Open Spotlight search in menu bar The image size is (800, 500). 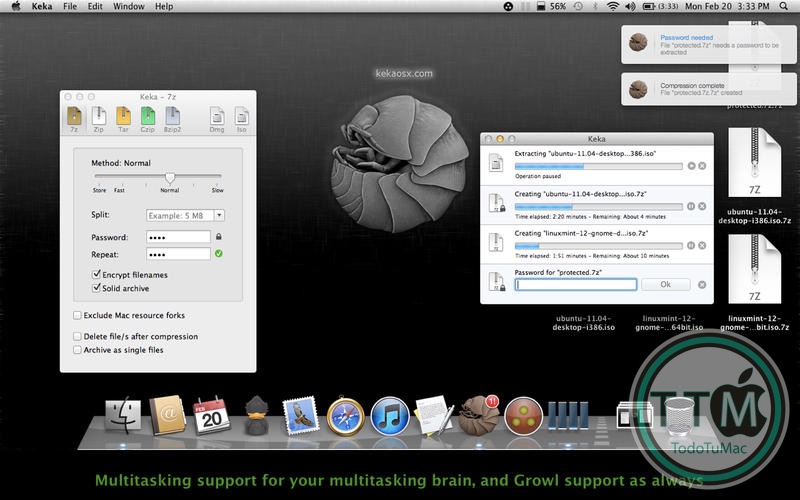click(x=783, y=6)
